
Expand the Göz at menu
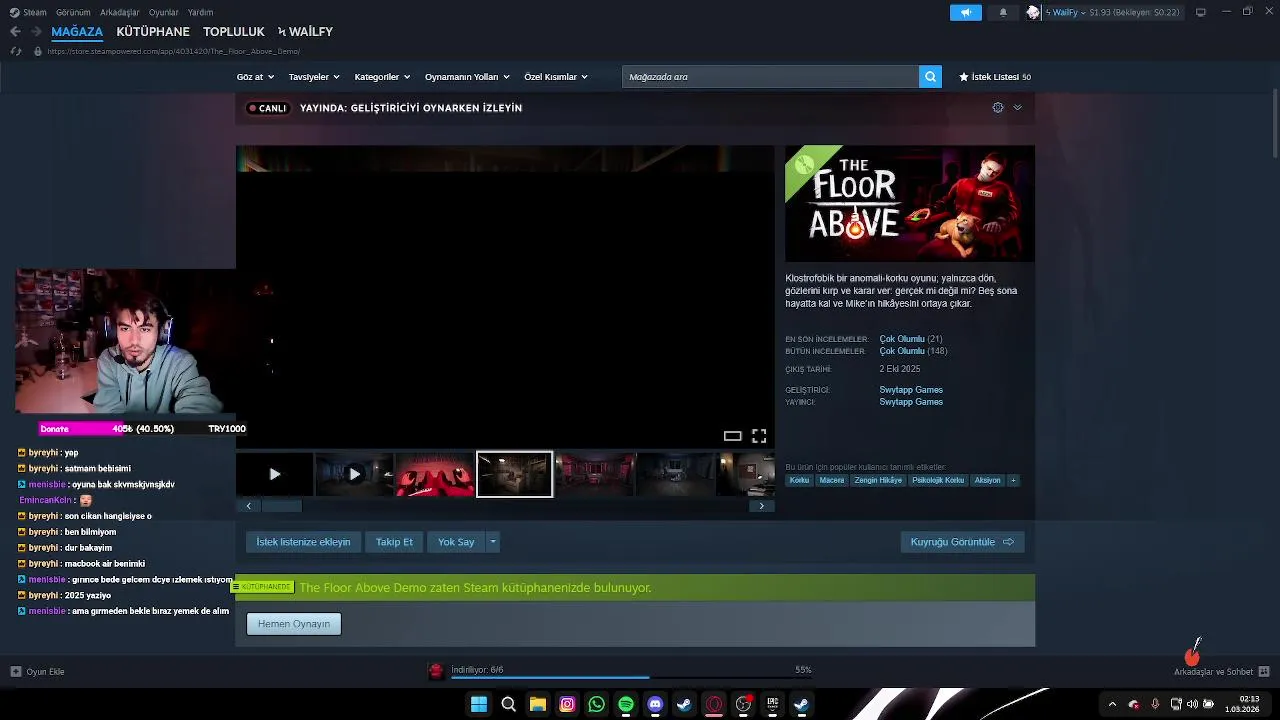pos(257,77)
